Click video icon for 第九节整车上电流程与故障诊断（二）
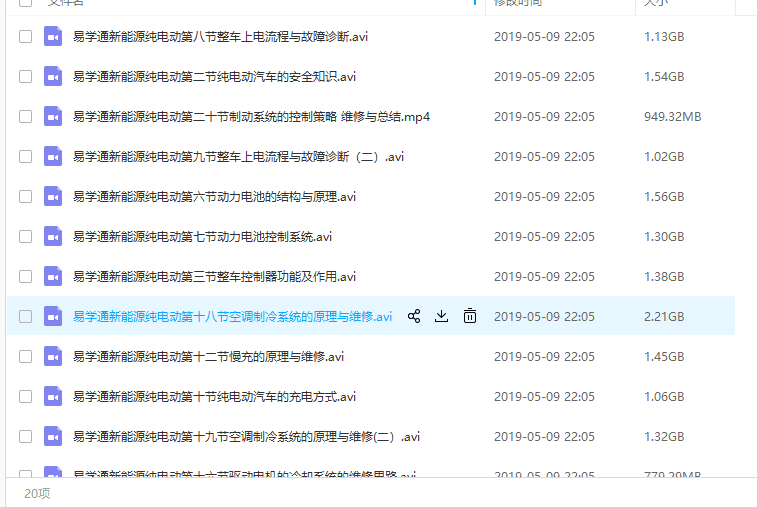757x507 pixels. tap(53, 157)
